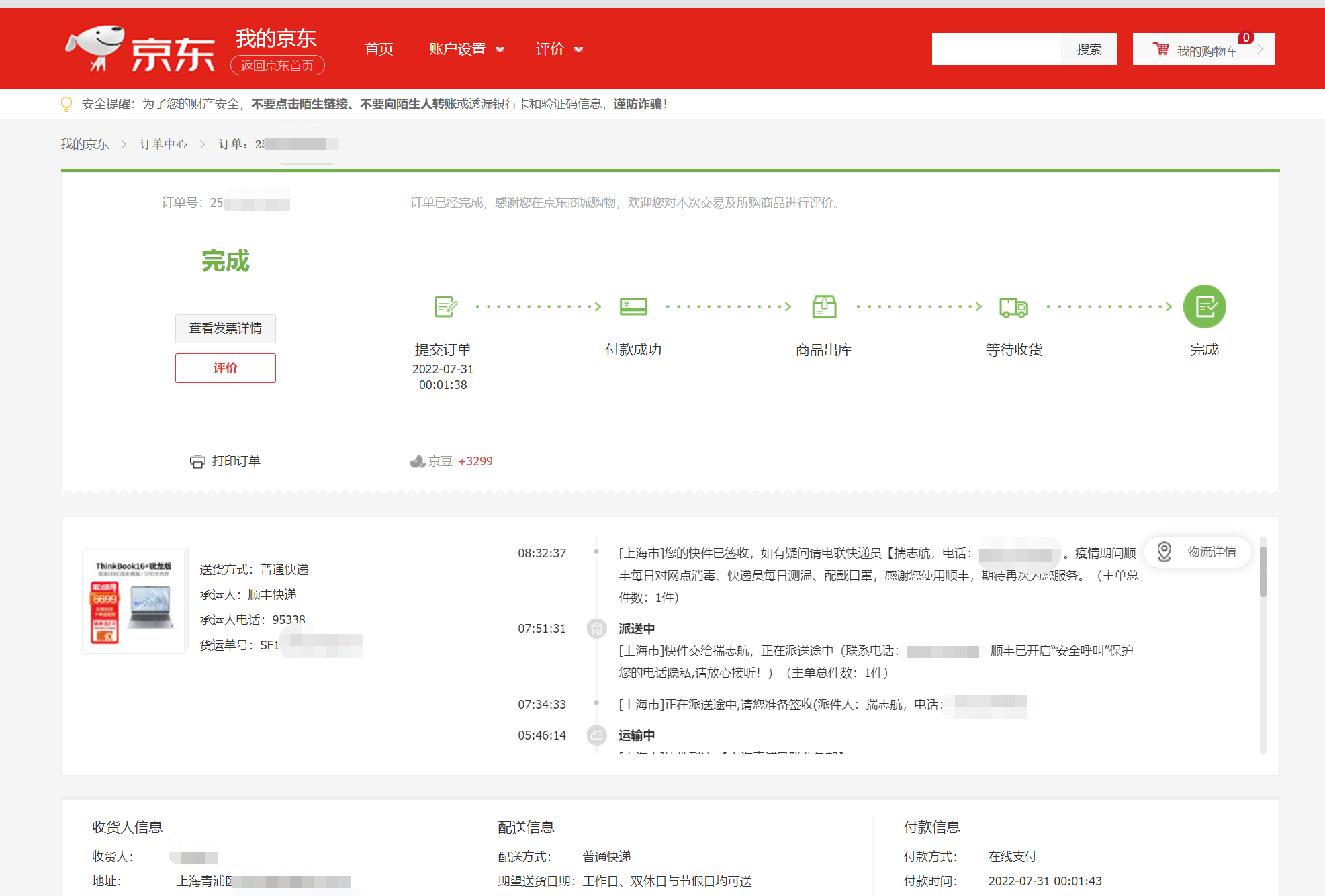Click 我的京东 header title

click(x=276, y=38)
